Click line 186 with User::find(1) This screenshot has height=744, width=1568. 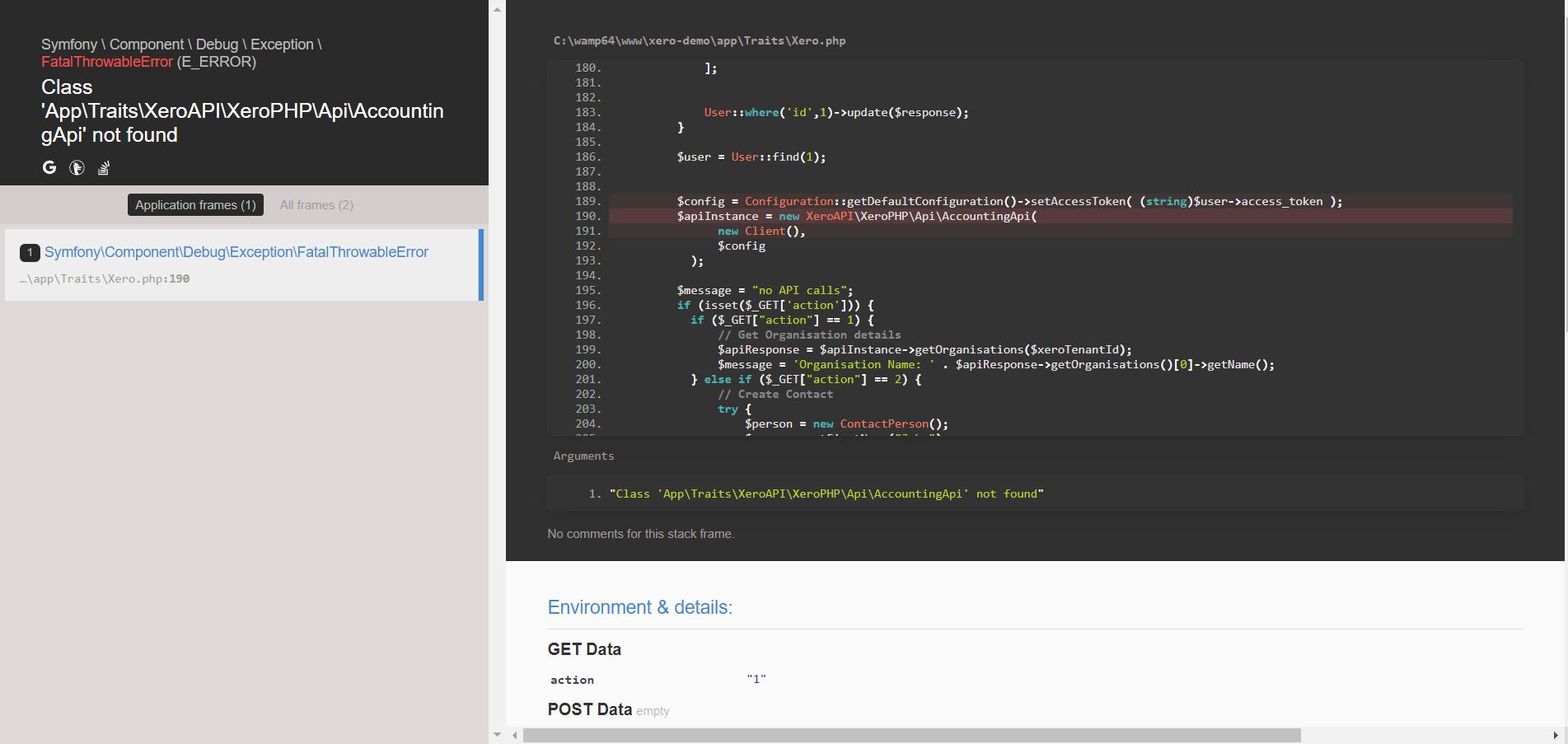pos(751,157)
